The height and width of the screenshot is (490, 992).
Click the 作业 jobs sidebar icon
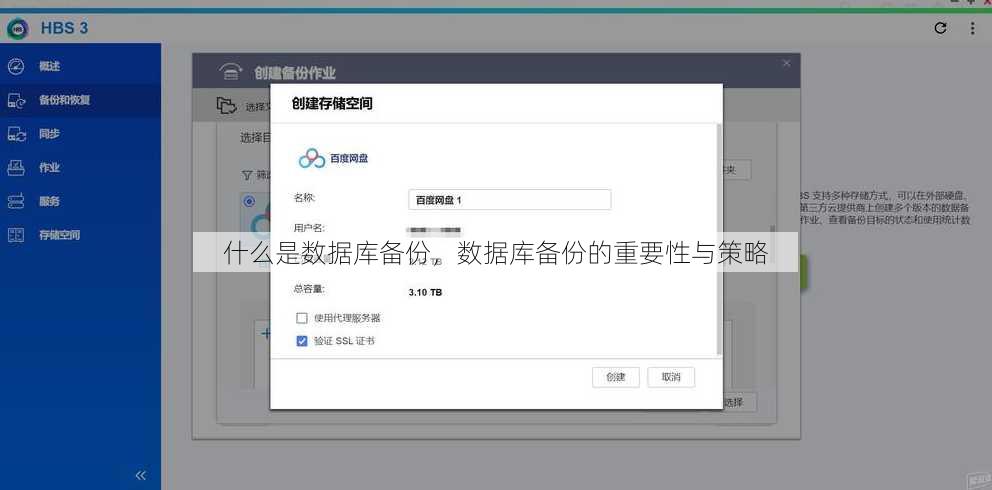click(16, 168)
